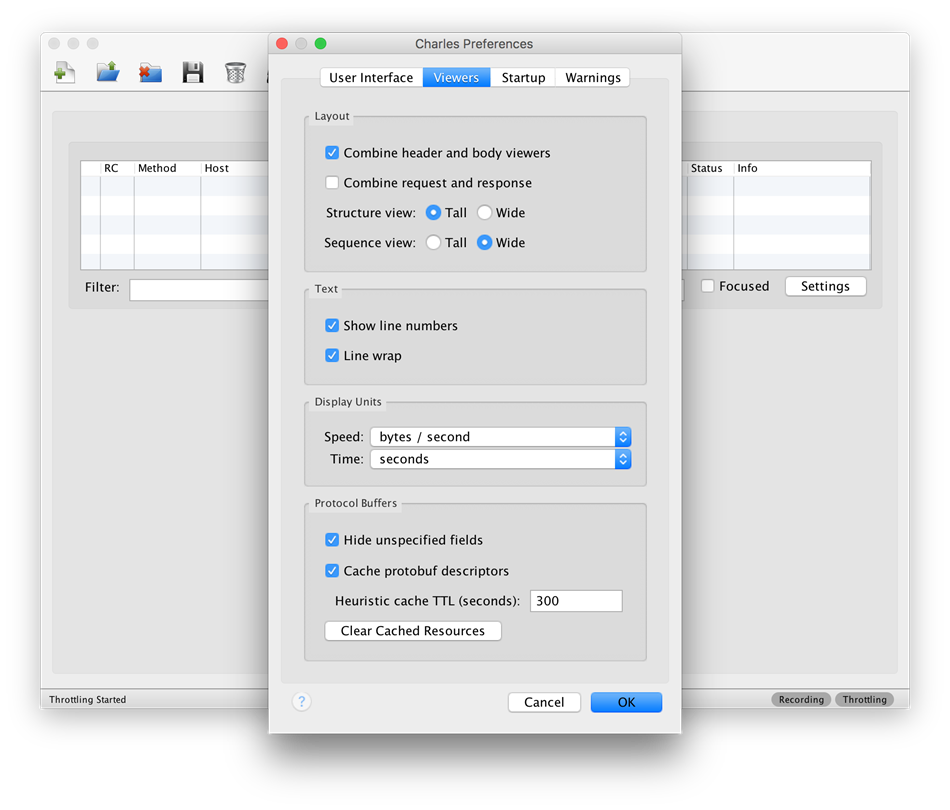Check the Focused checkbox in main window
Screen dimensions: 950x810
pyautogui.click(x=708, y=286)
